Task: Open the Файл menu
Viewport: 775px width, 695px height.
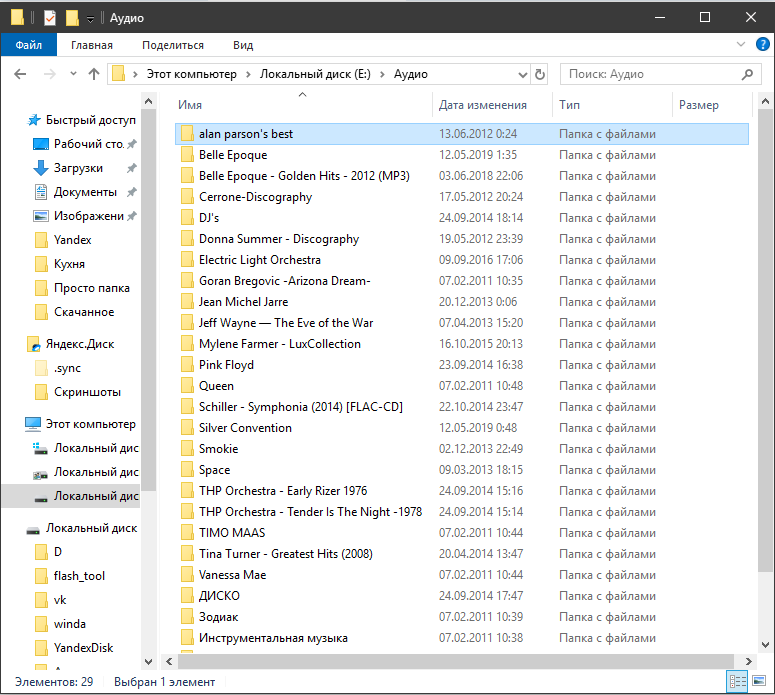Action: tap(29, 45)
